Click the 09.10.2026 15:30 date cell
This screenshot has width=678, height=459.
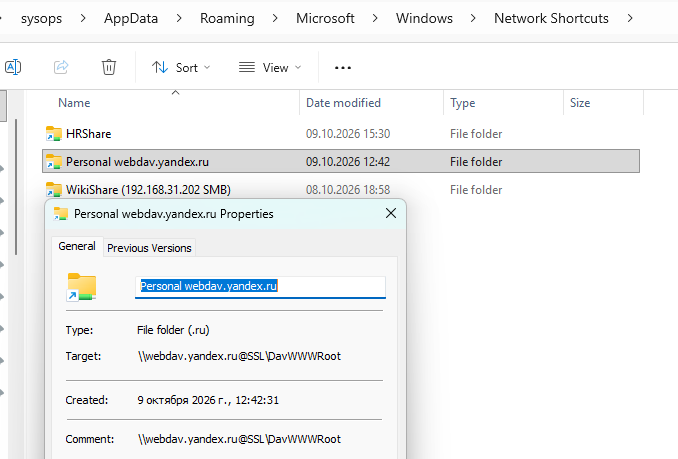(x=348, y=134)
